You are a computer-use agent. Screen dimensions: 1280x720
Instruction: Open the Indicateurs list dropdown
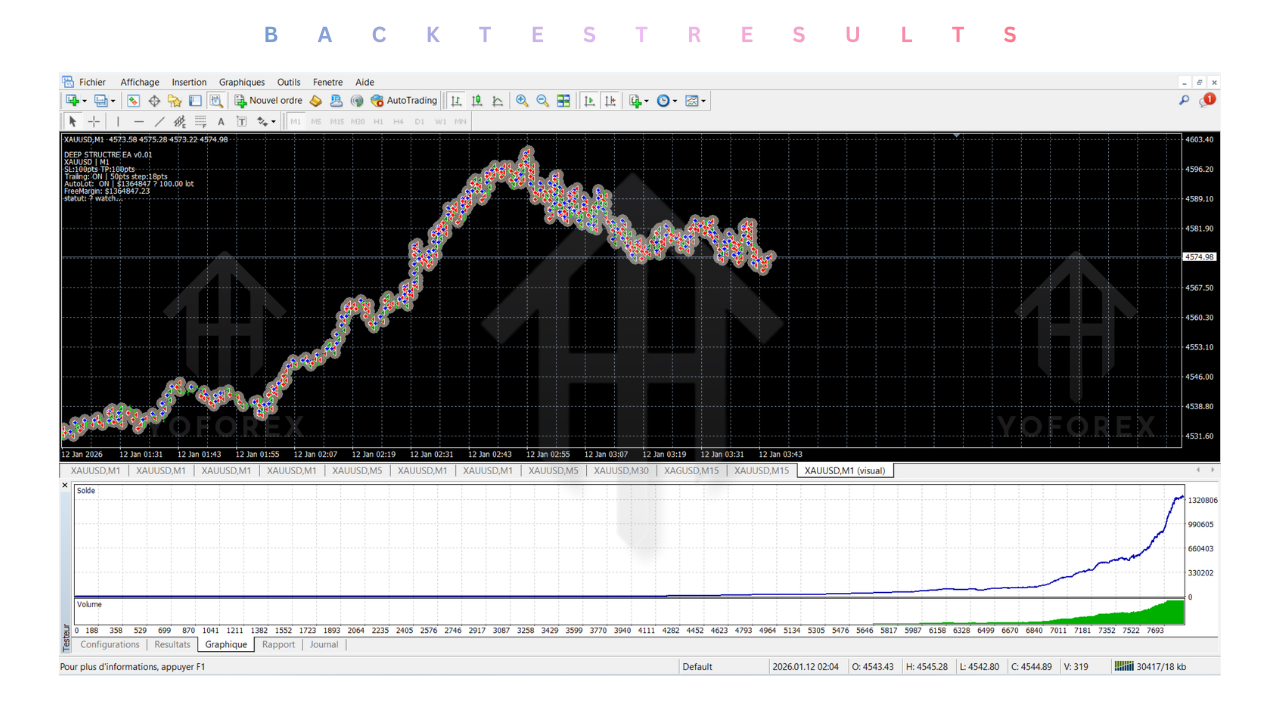(x=644, y=100)
